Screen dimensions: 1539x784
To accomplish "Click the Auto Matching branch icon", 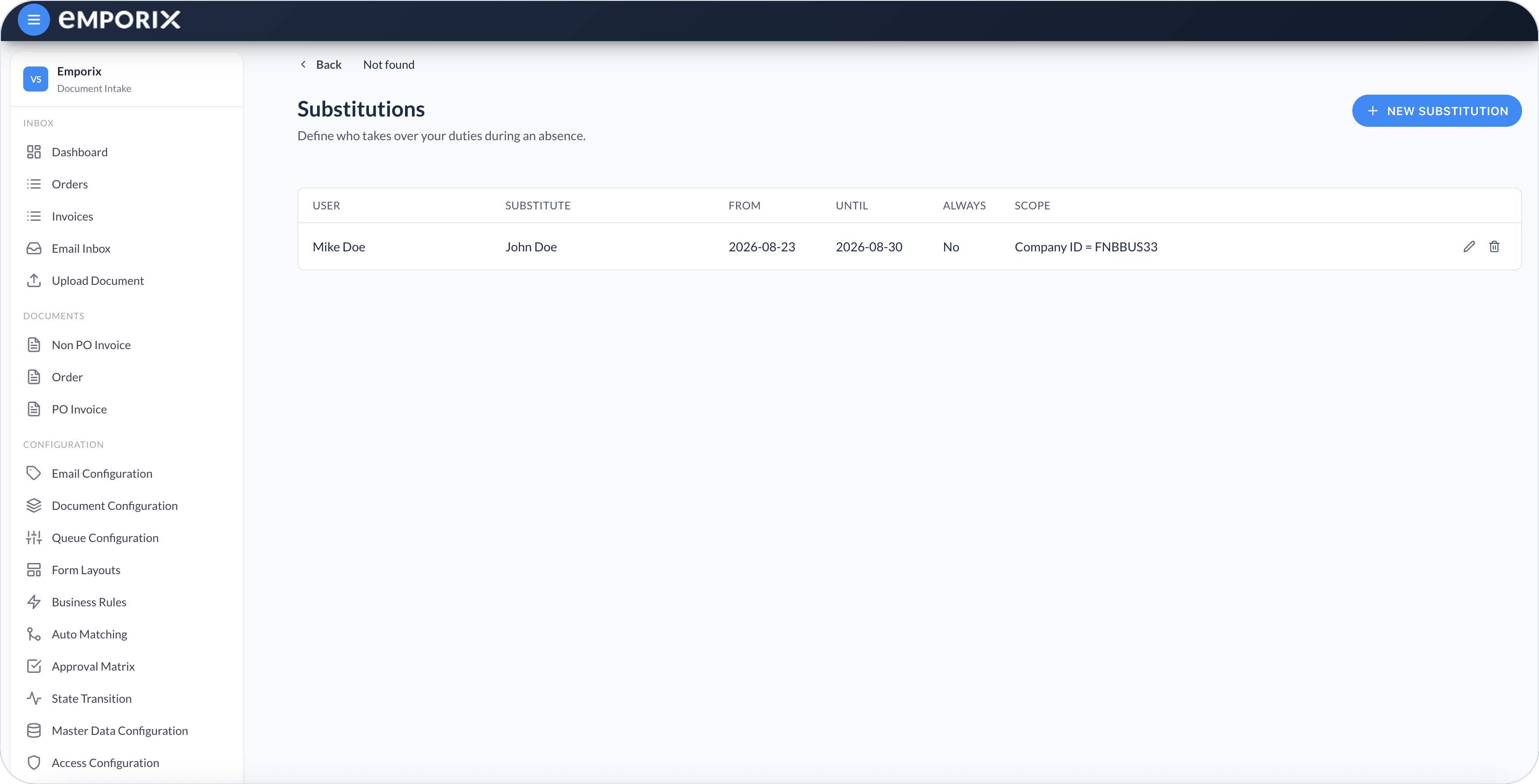I will 34,634.
